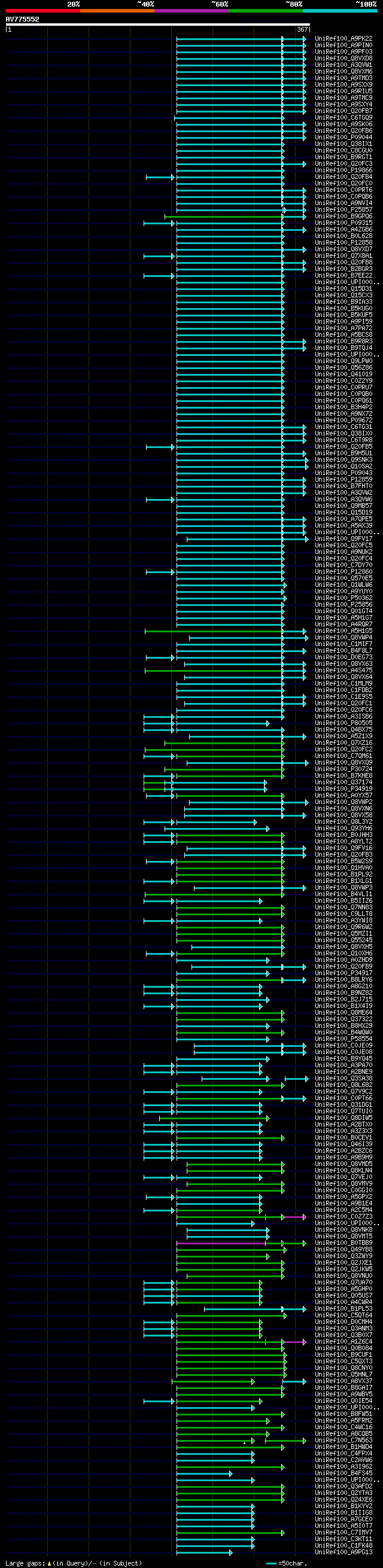Select the UniRef100_Q0B084 label
The width and height of the screenshot is (383, 1568).
[344, 1348]
